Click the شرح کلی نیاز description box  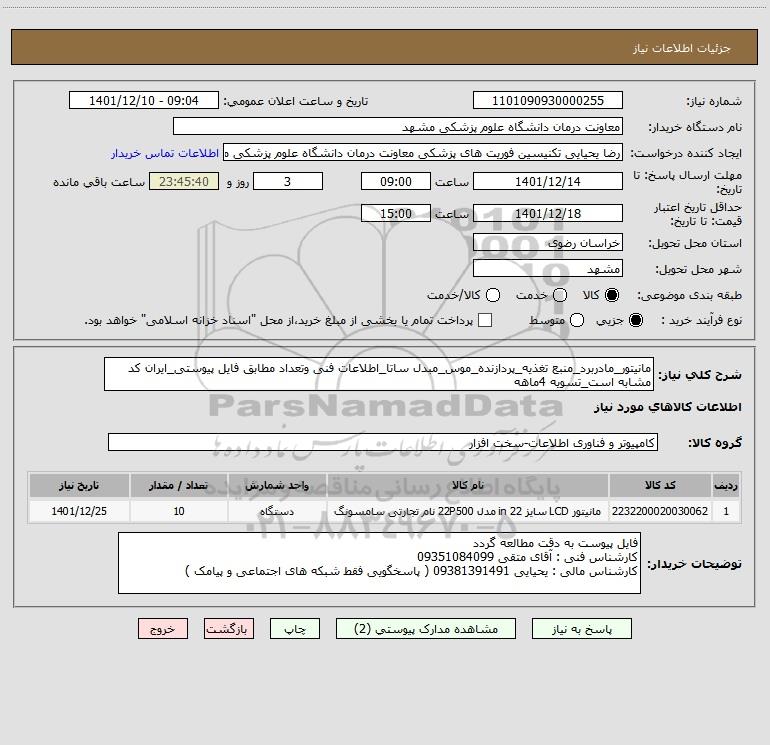379,374
